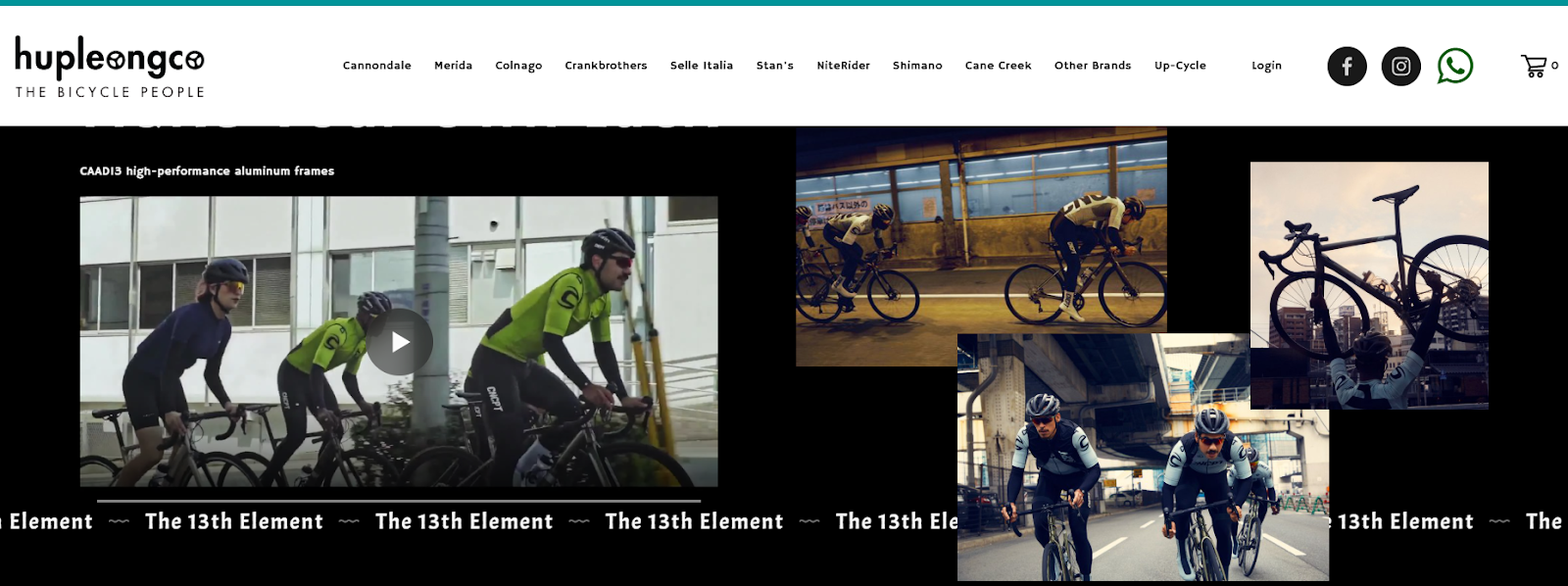Click the Hup Leong Co logo
This screenshot has width=1568, height=586.
pyautogui.click(x=110, y=67)
